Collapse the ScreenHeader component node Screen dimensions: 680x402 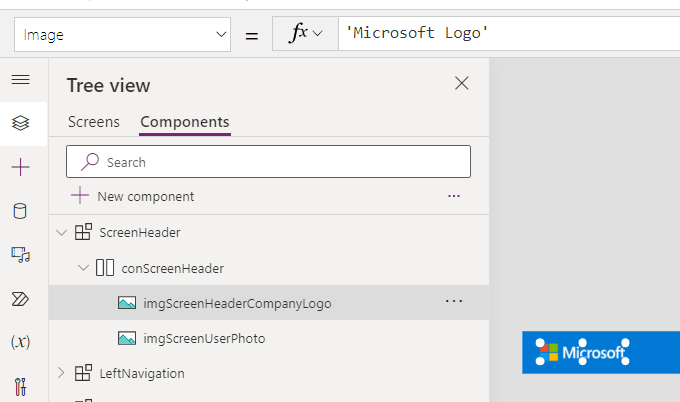62,233
